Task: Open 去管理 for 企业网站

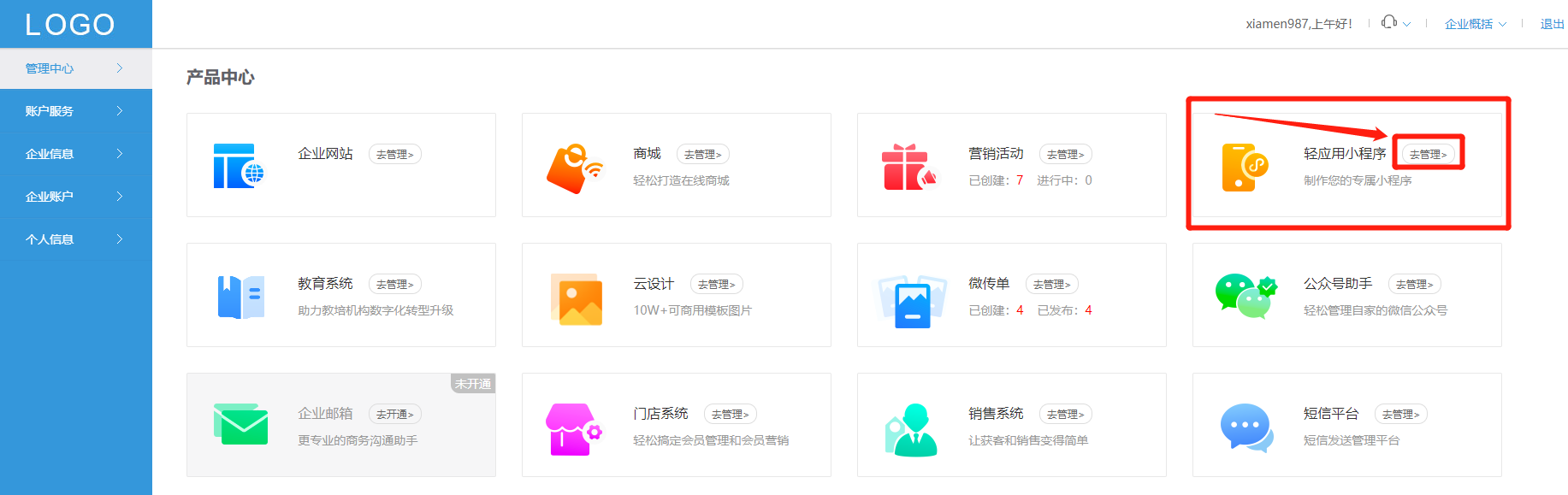Action: [x=395, y=155]
